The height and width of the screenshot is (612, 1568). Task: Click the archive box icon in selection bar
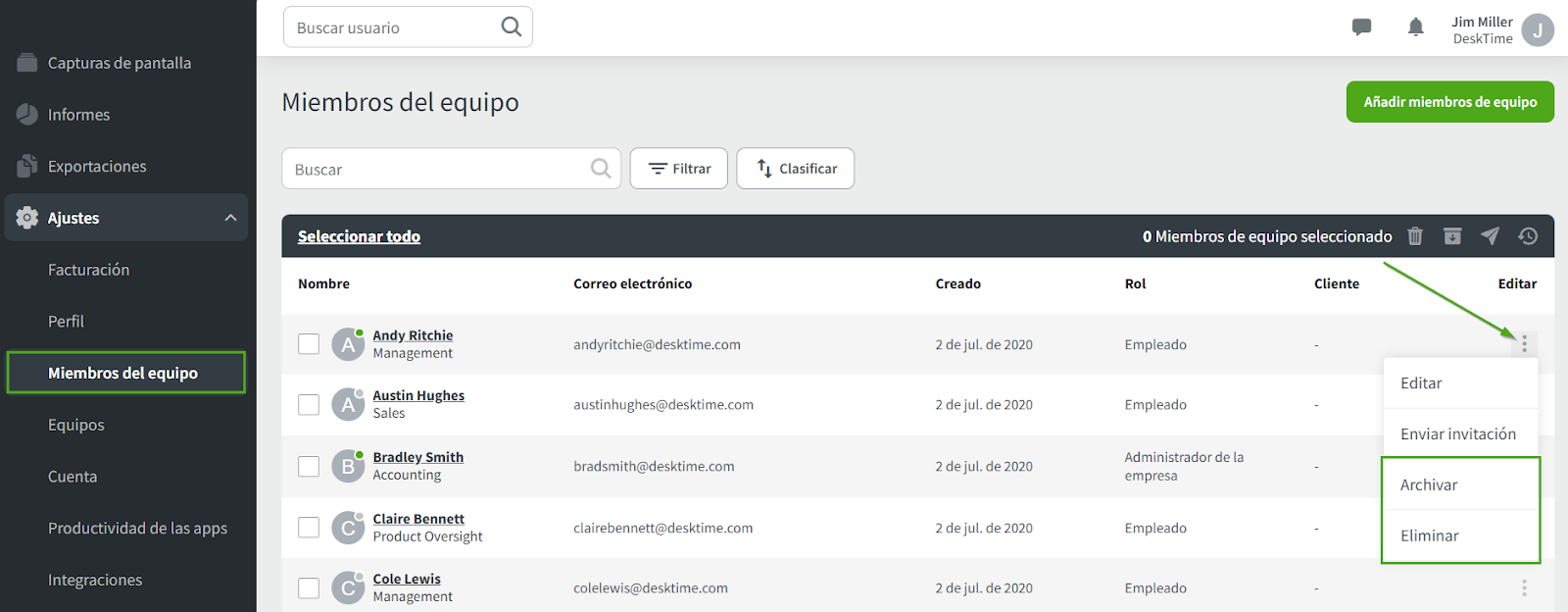pos(1452,236)
